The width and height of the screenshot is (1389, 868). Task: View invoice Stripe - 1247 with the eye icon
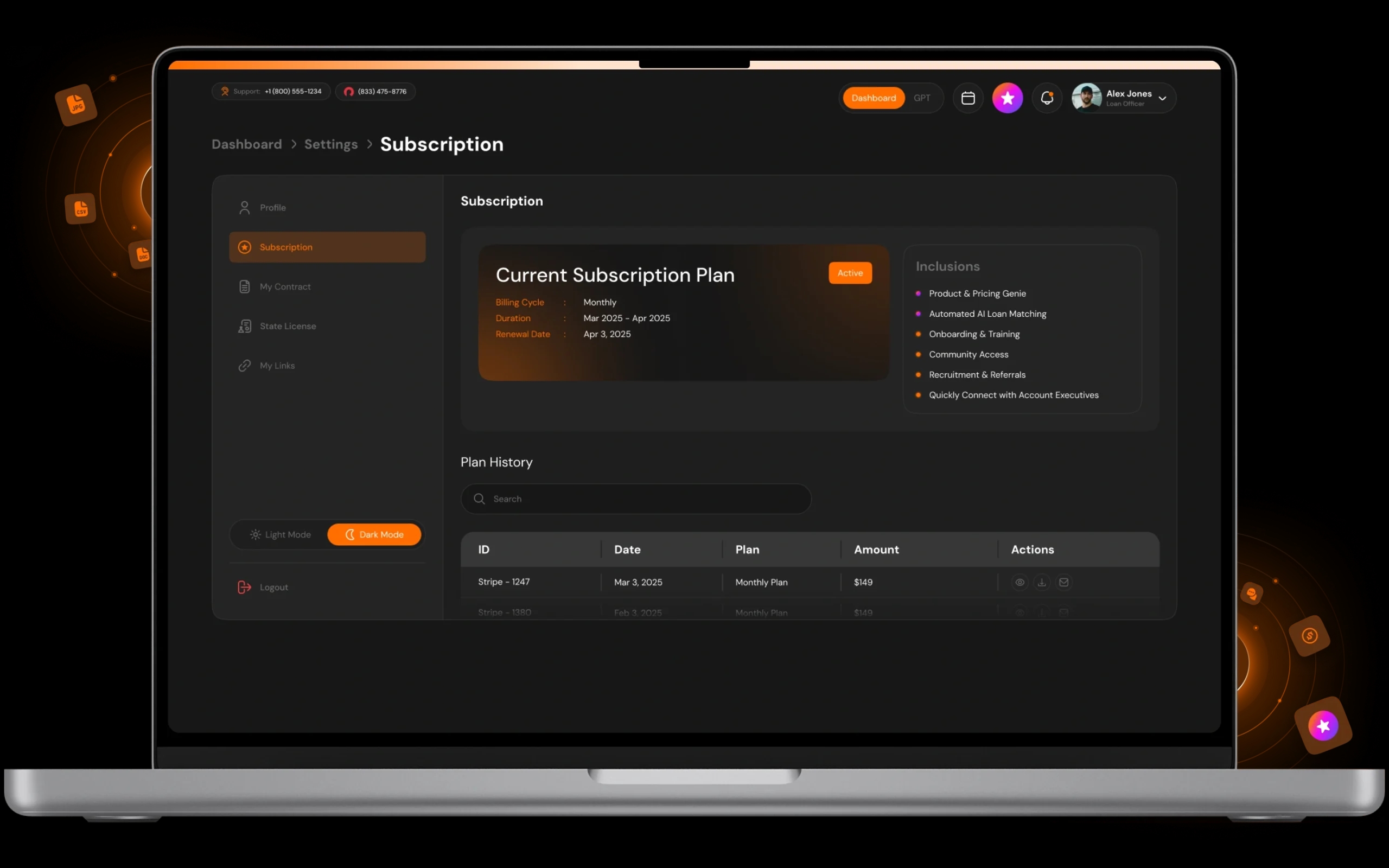(x=1020, y=582)
